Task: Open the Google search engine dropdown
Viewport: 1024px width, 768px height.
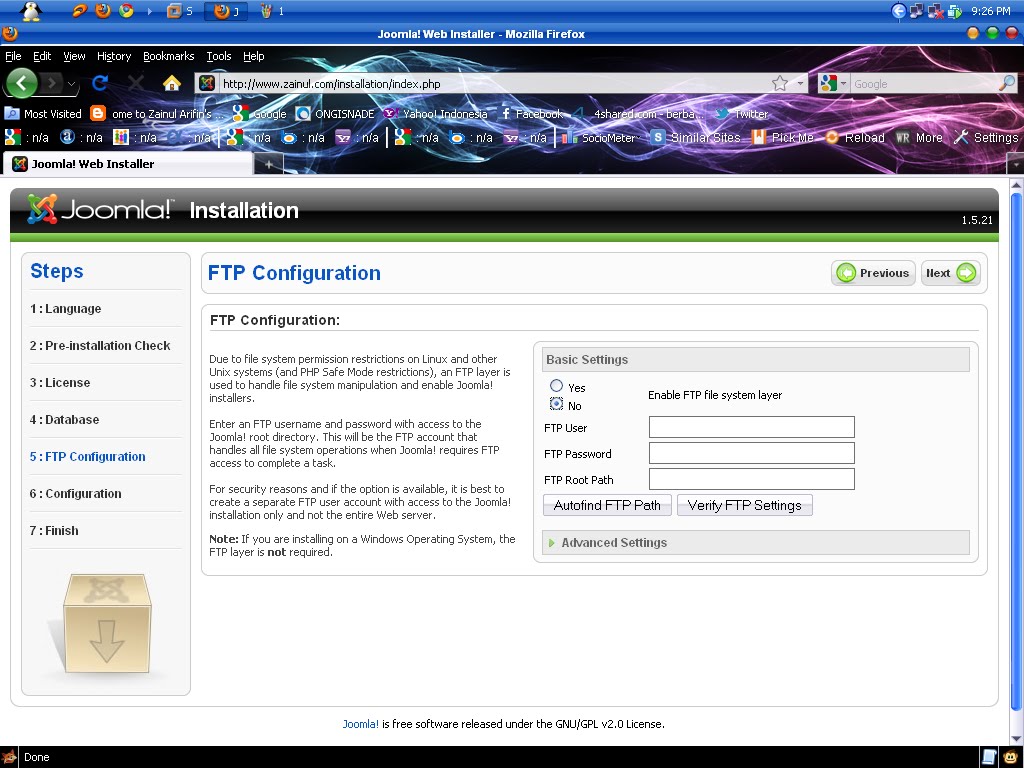Action: tap(843, 84)
